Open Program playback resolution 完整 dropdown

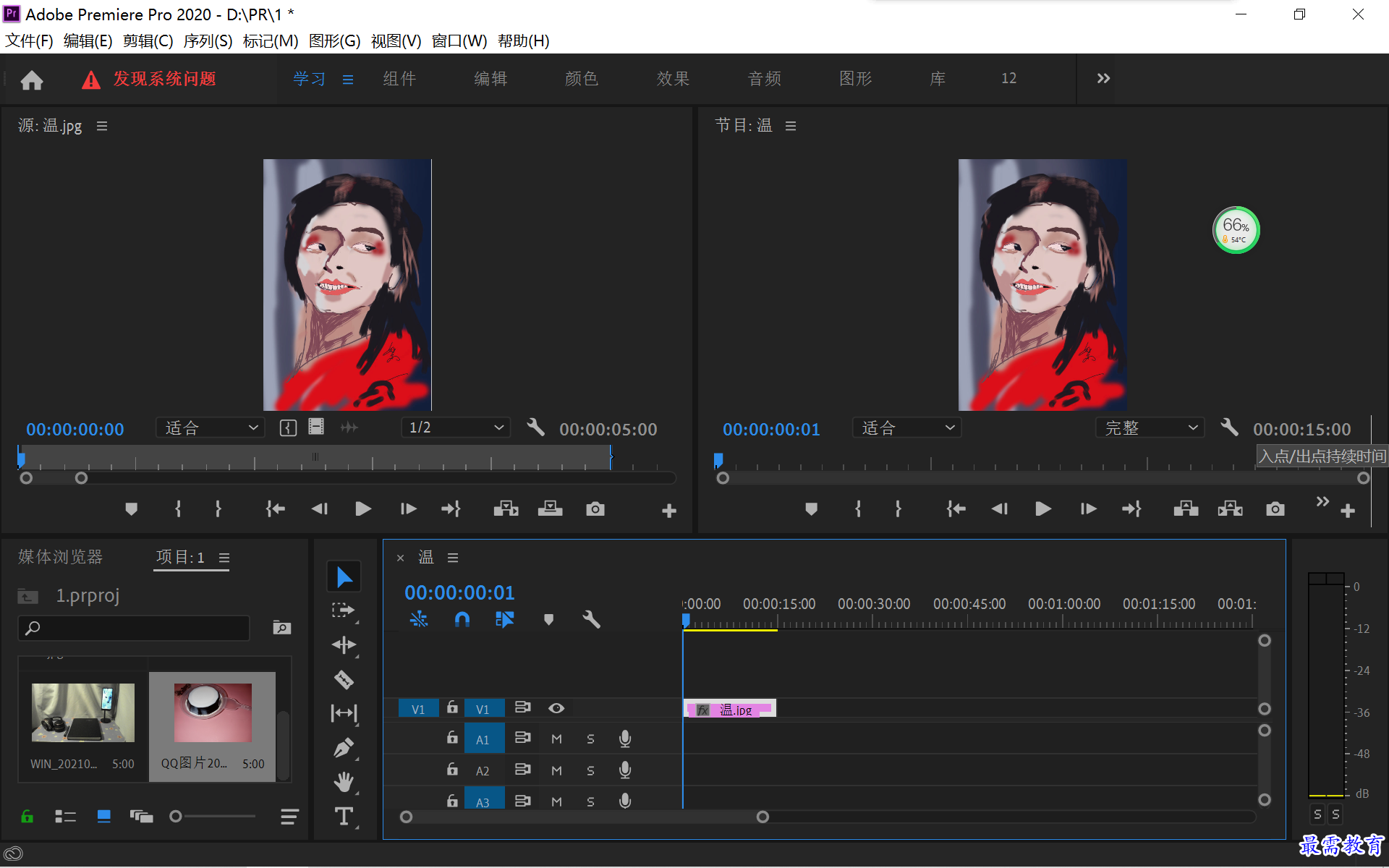[1150, 428]
